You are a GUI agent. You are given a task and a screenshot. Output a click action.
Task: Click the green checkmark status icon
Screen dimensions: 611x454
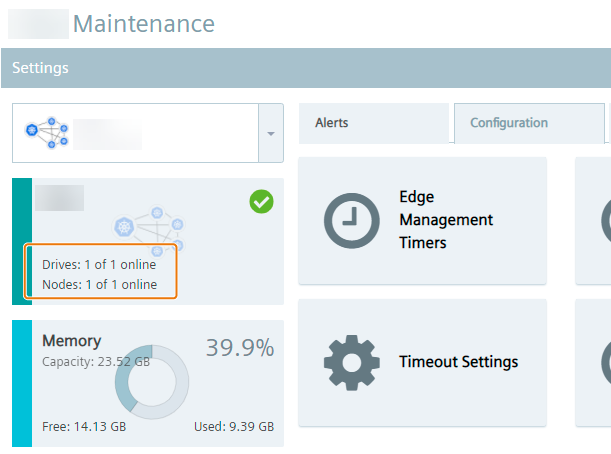pyautogui.click(x=262, y=202)
